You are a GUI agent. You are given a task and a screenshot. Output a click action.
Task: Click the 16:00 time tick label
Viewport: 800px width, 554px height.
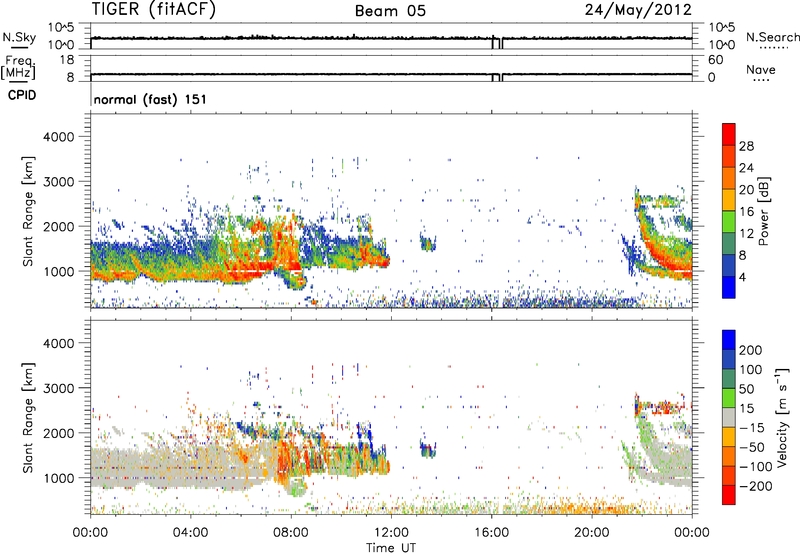[x=491, y=533]
